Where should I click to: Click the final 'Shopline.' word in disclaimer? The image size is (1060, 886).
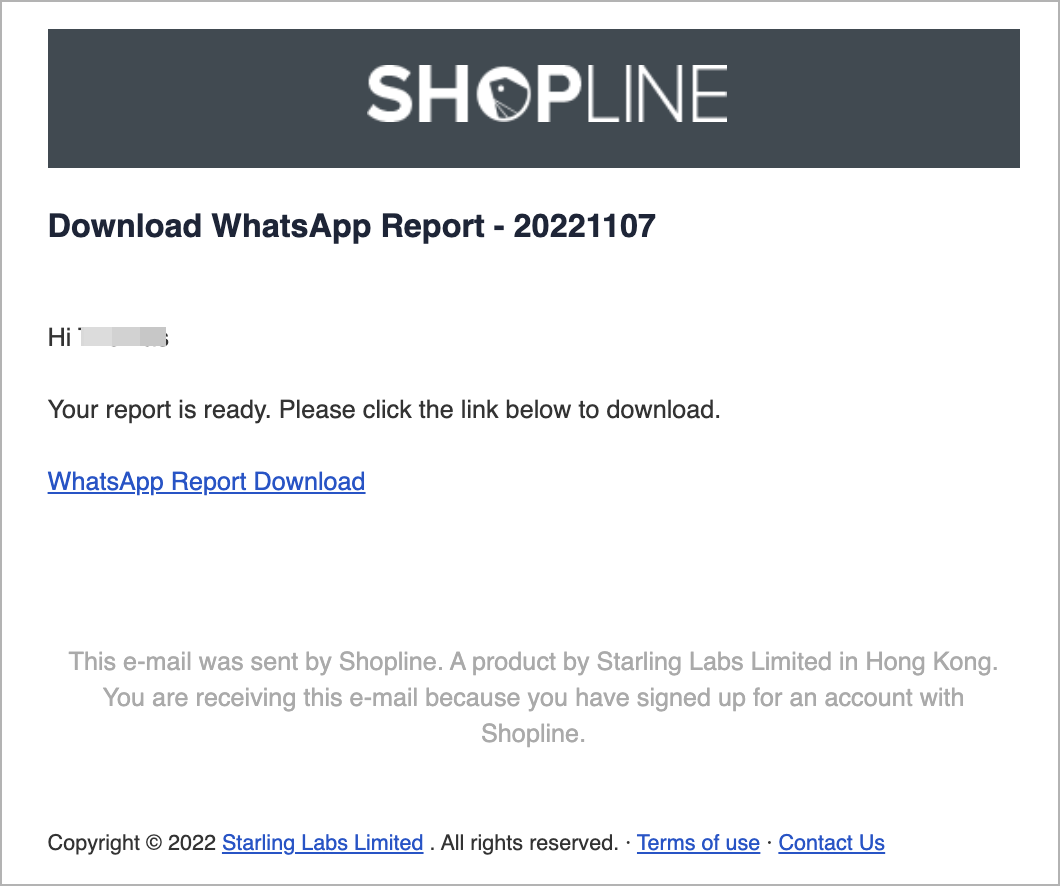click(533, 733)
